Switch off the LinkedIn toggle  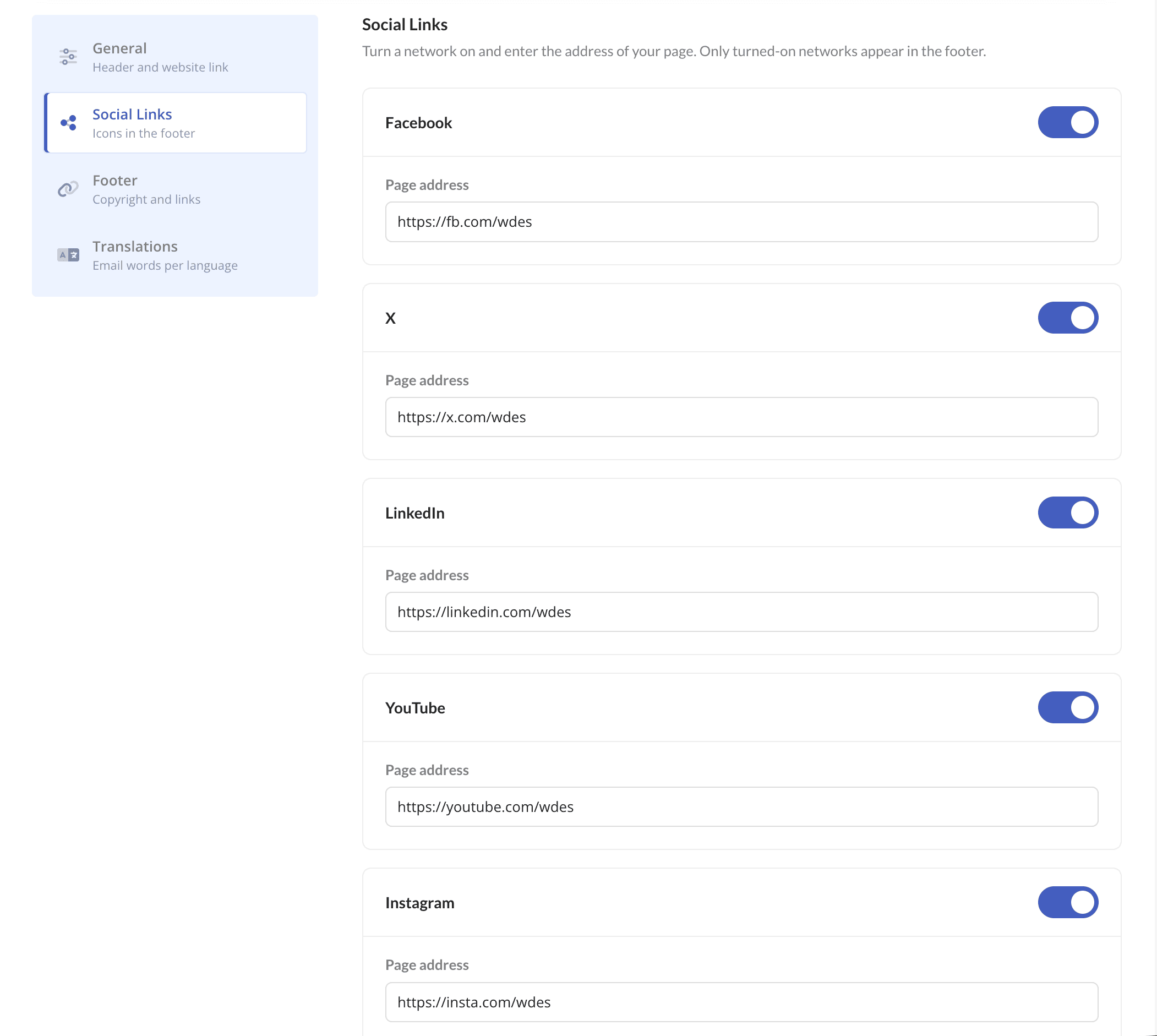[x=1068, y=513]
